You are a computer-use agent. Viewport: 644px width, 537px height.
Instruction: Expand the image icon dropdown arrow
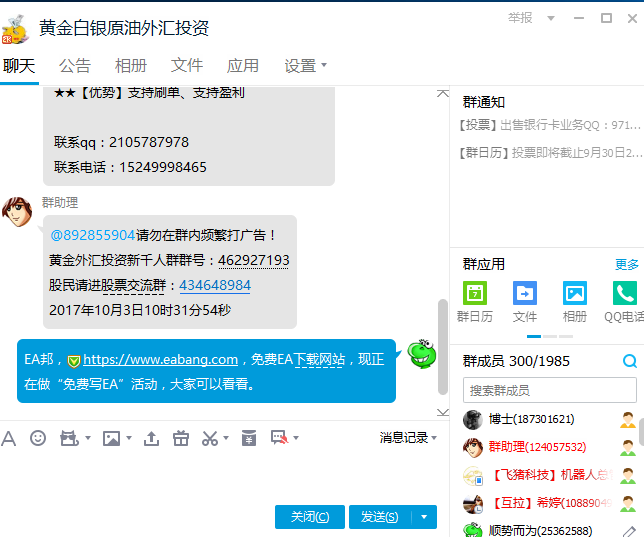(x=129, y=438)
